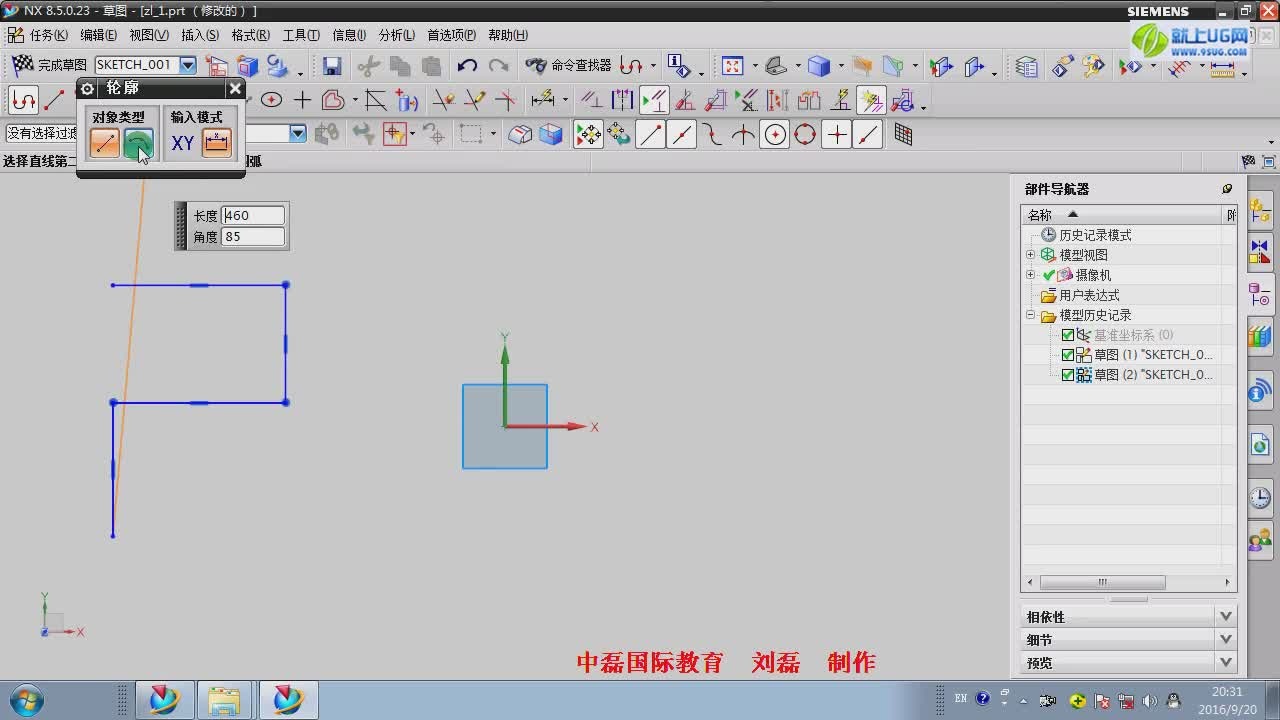Open the 帮助 menu
This screenshot has height=720, width=1280.
pyautogui.click(x=508, y=35)
